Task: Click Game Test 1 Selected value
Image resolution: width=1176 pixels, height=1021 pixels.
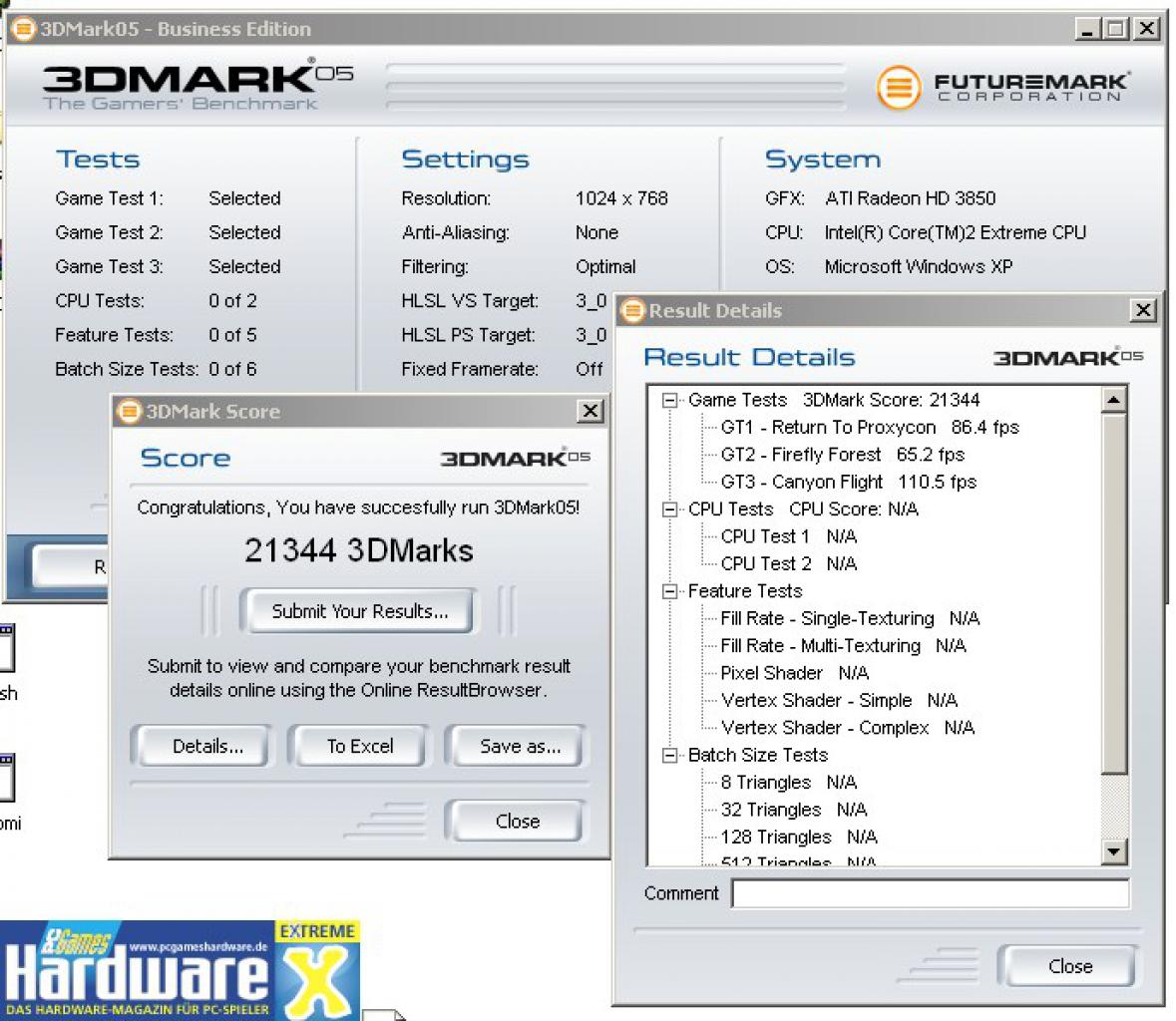Action: point(244,198)
